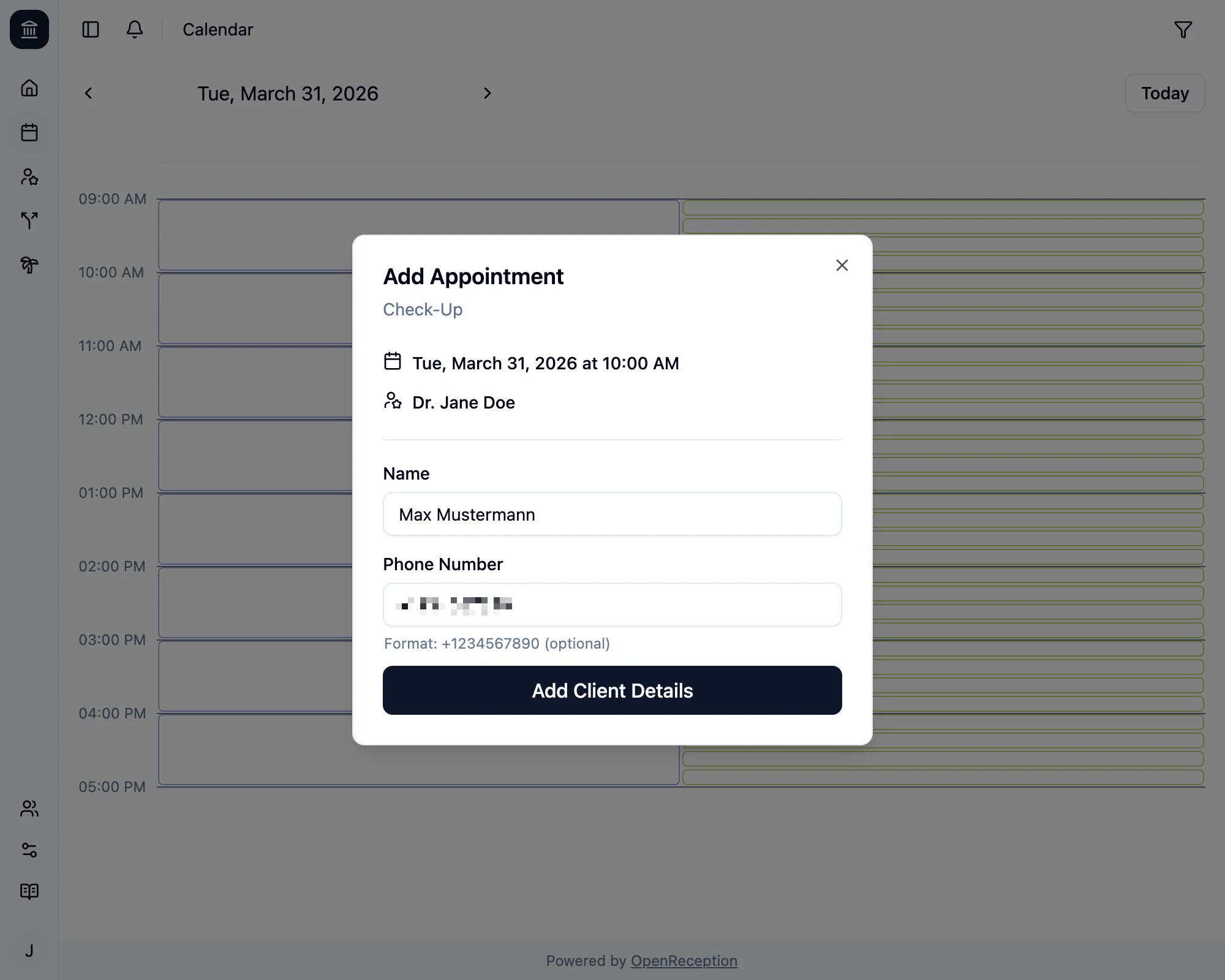Open the notifications bell
1225x980 pixels.
[135, 29]
